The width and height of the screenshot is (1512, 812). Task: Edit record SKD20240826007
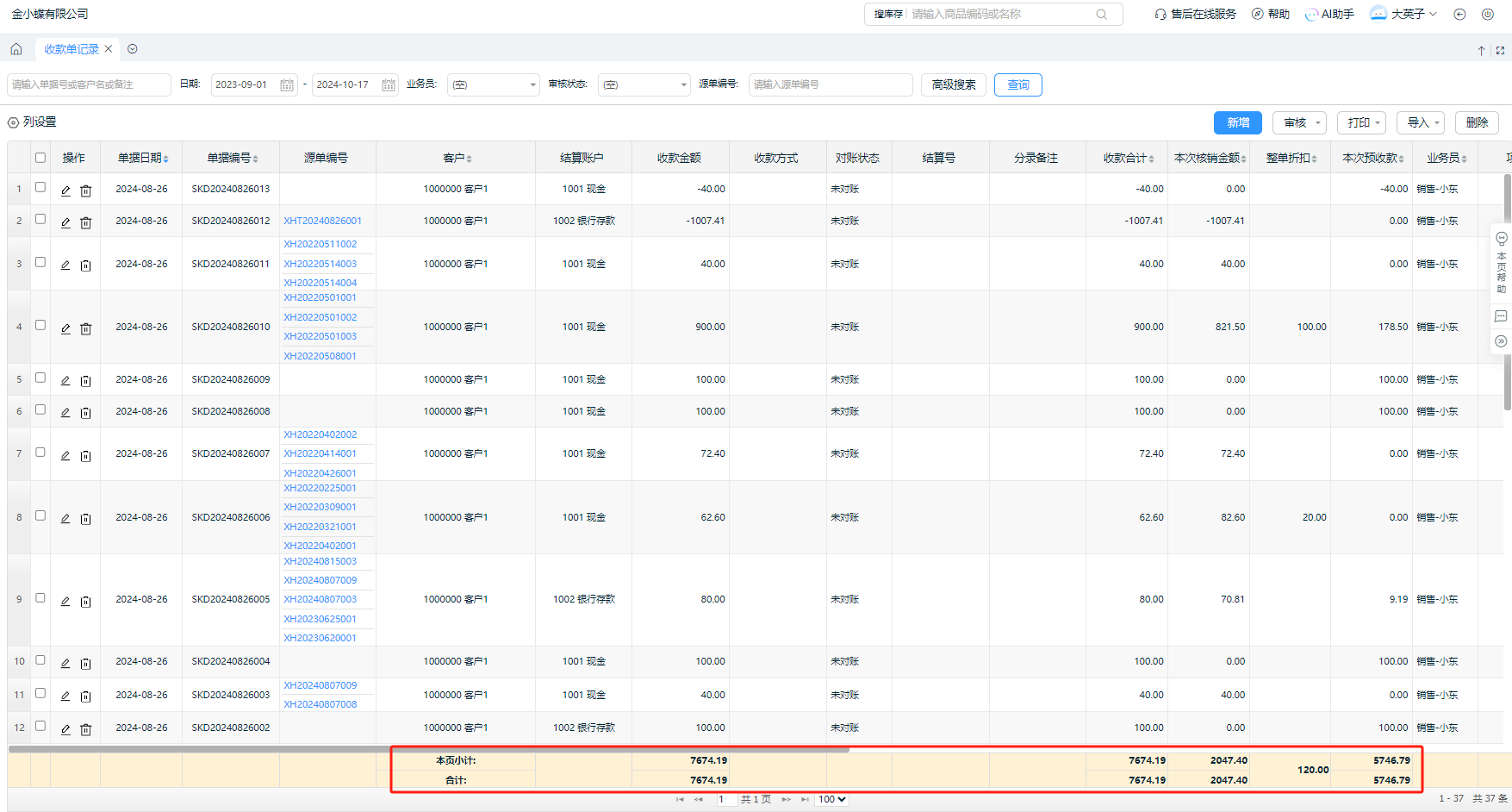coord(65,455)
